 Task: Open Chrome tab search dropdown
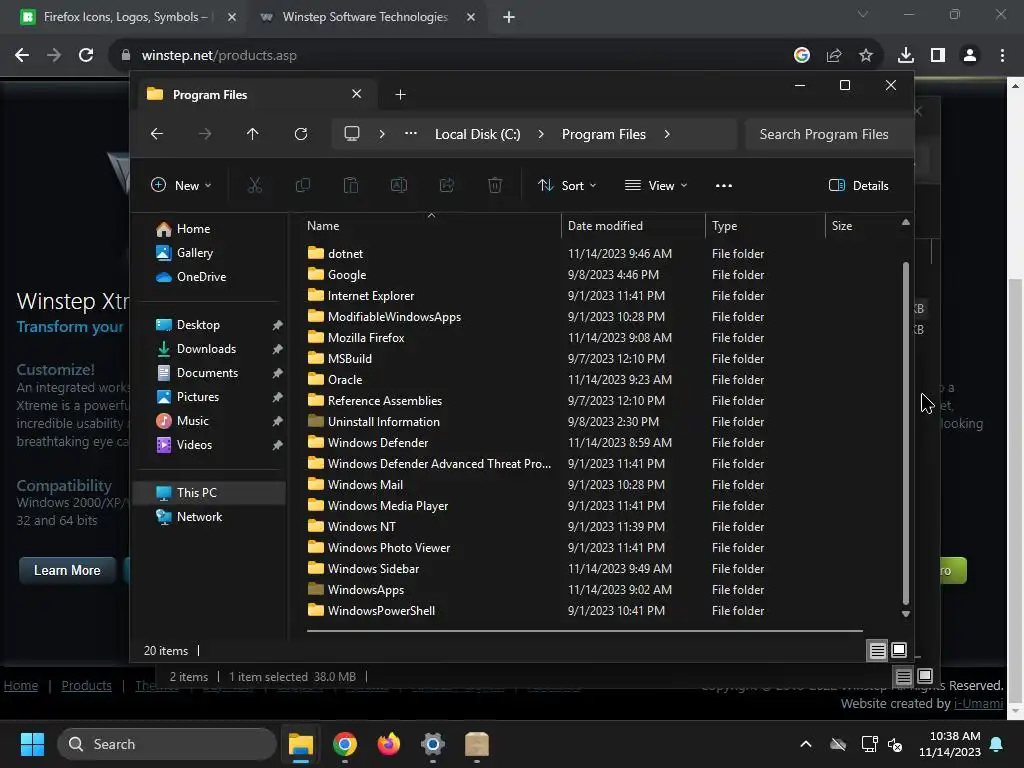(x=863, y=14)
